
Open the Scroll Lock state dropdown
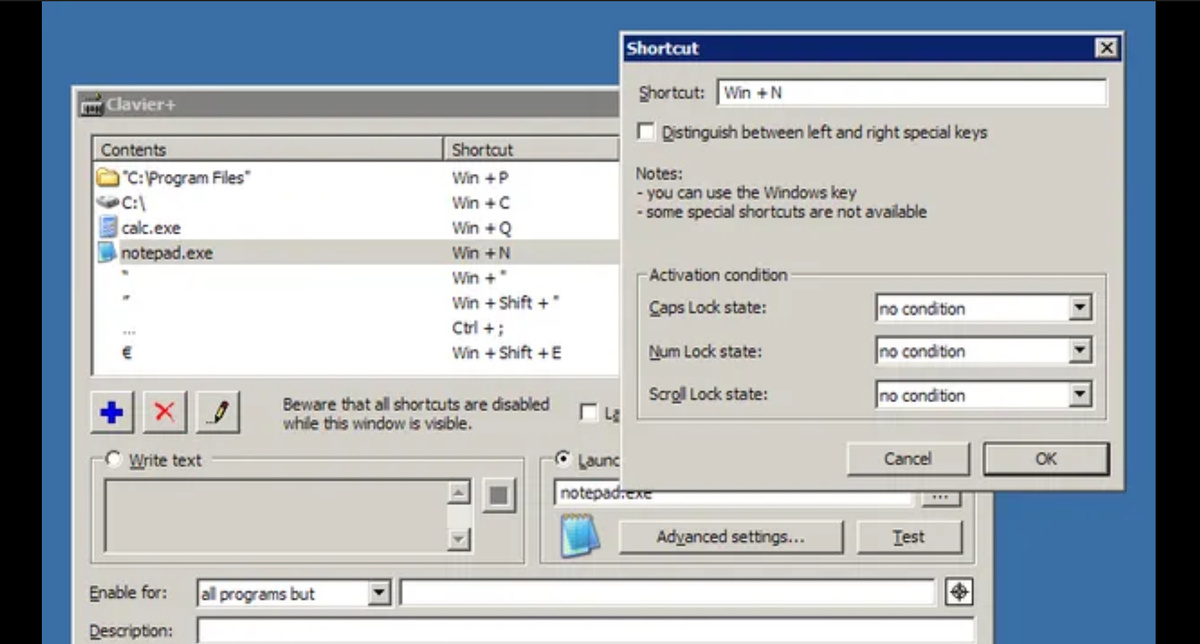pyautogui.click(x=1081, y=394)
